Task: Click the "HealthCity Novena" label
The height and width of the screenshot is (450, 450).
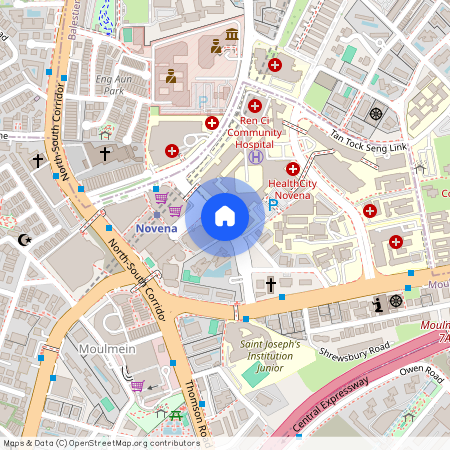Action: (292, 189)
